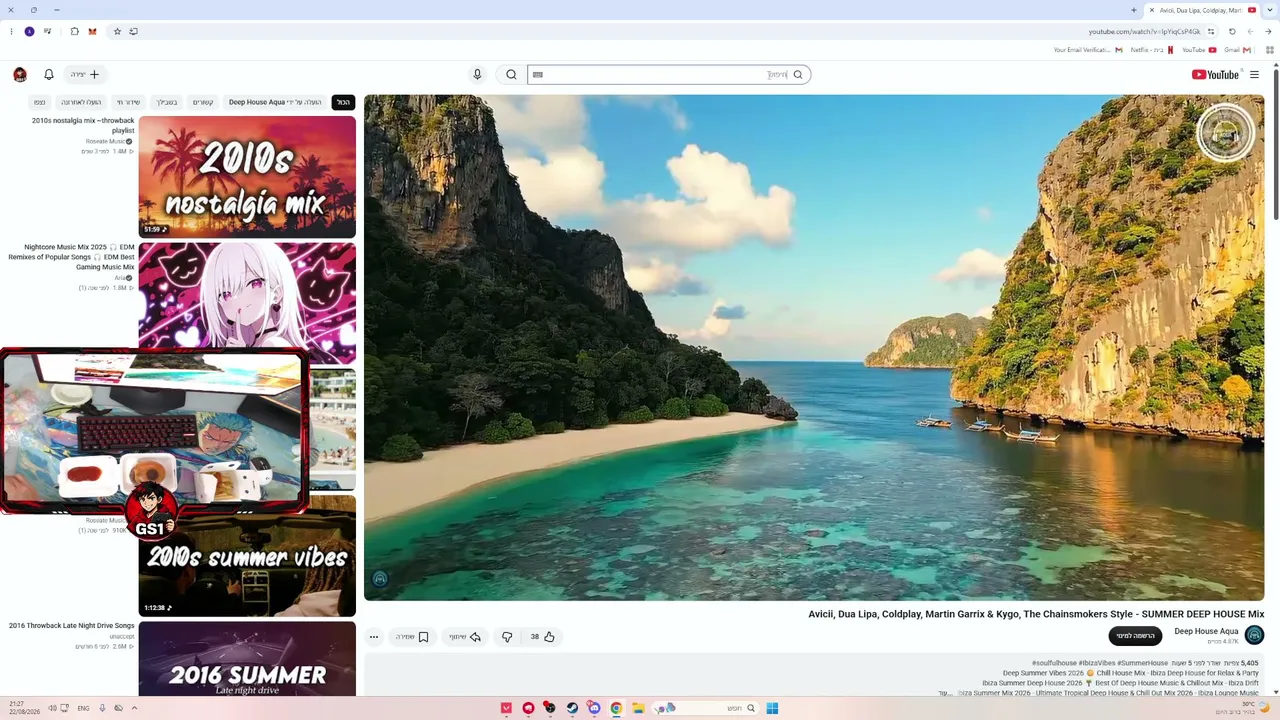Select the קשורים filter chip

pos(203,102)
